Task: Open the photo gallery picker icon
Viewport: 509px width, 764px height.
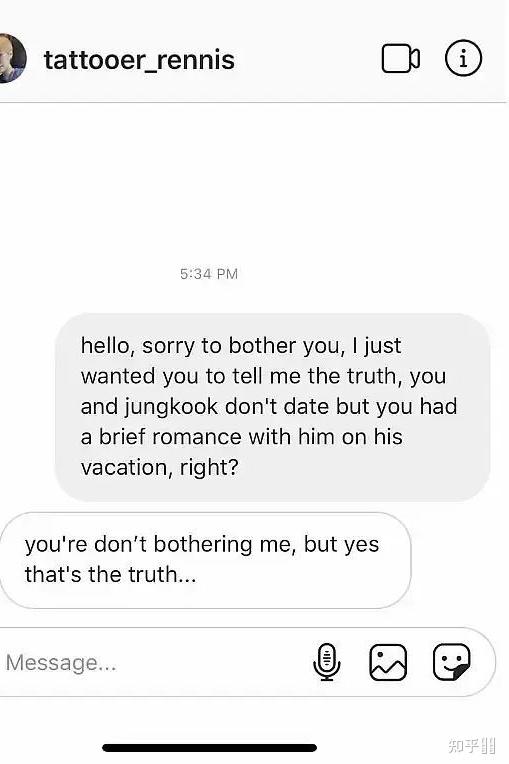Action: pyautogui.click(x=388, y=662)
